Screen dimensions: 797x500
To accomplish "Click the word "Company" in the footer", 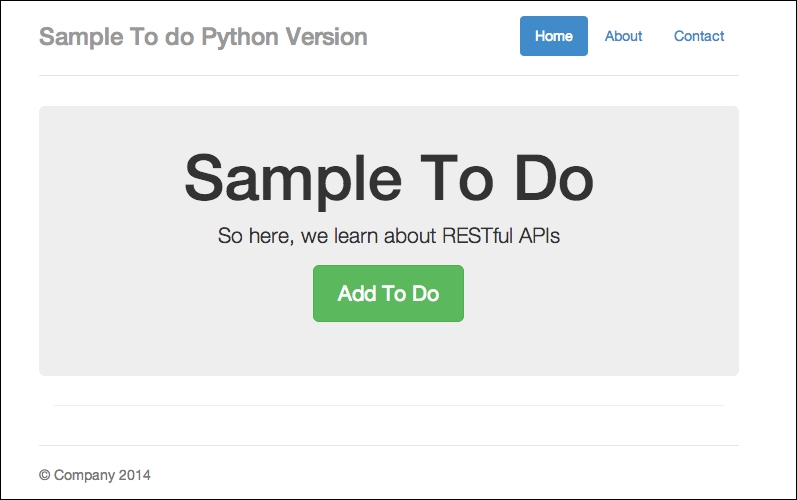I will click(x=84, y=475).
